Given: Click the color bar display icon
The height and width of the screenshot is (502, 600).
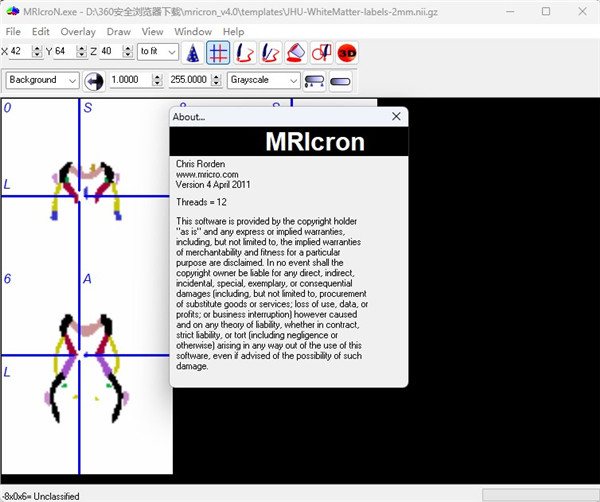Looking at the screenshot, I should pos(315,80).
